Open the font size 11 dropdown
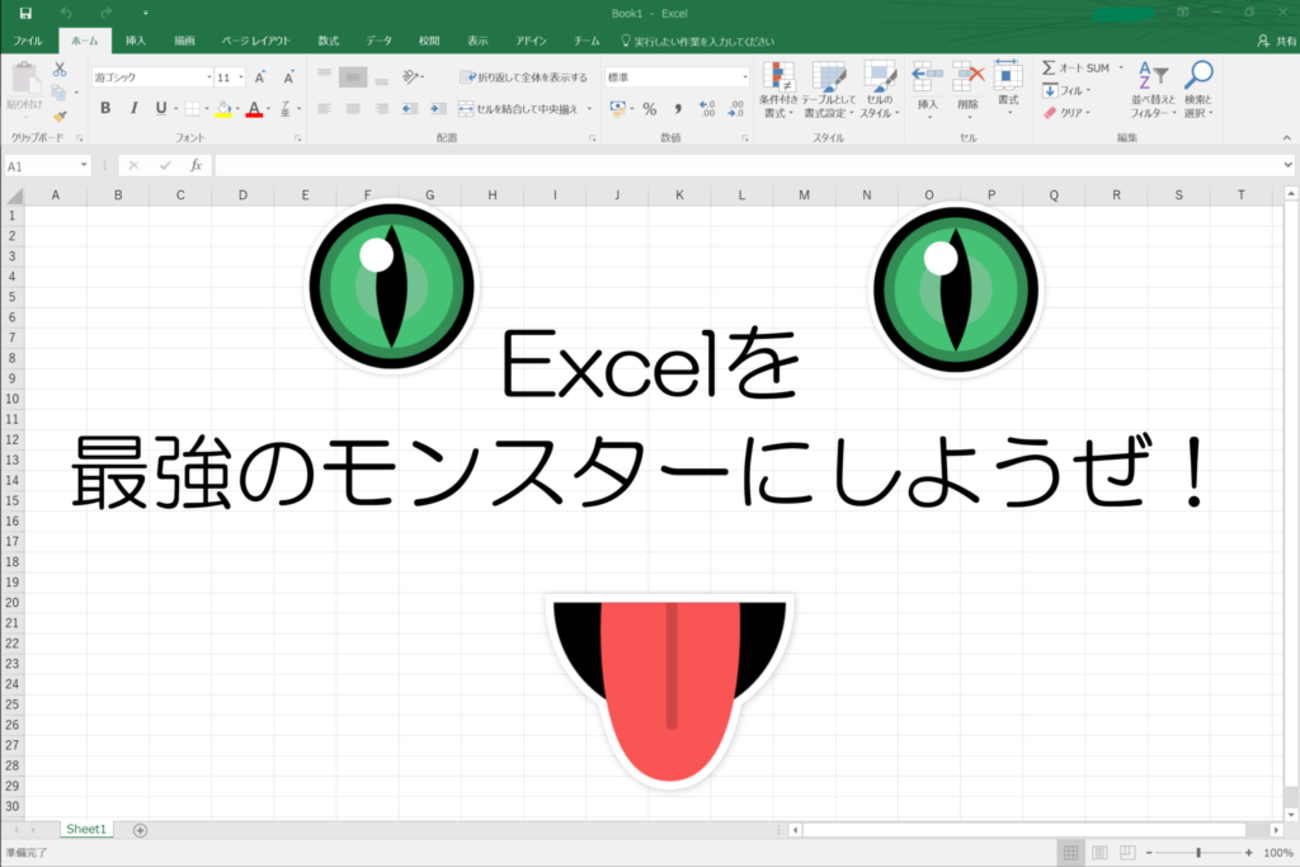 240,77
